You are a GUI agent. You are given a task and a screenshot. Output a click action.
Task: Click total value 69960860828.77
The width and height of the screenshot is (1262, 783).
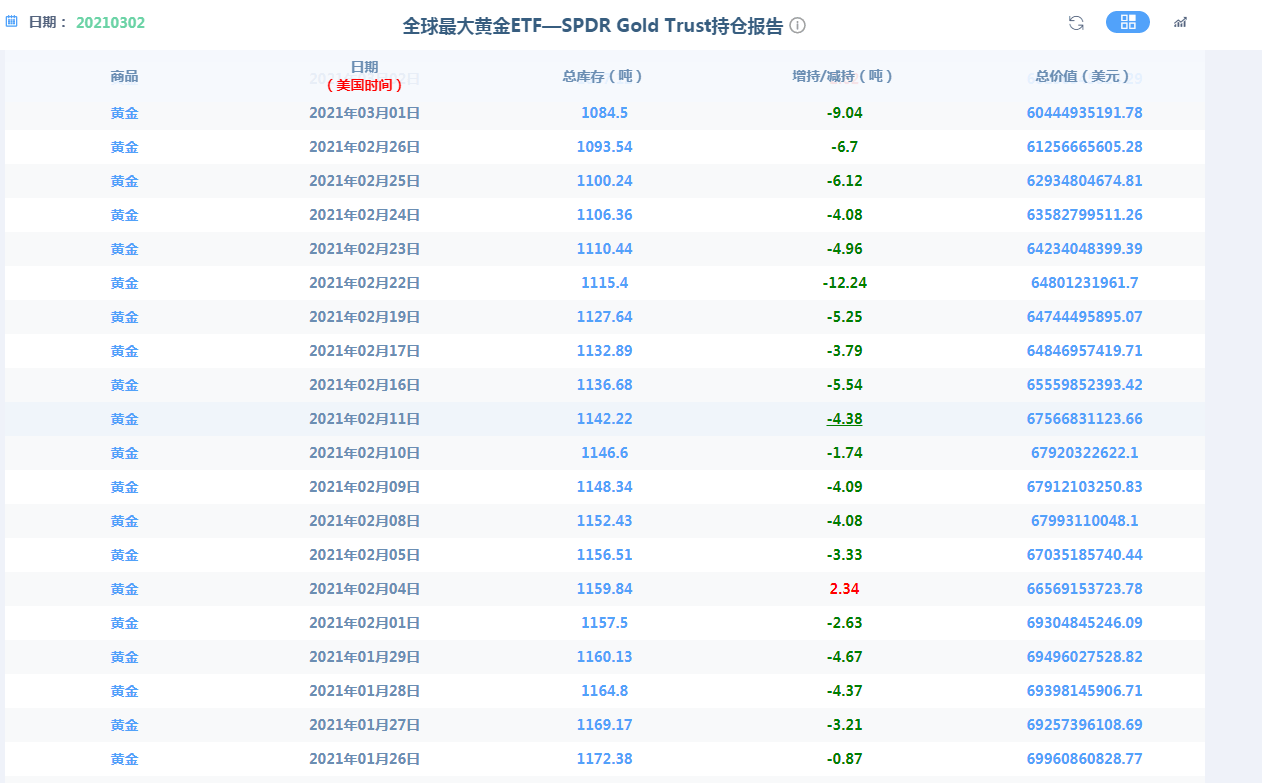[1084, 759]
